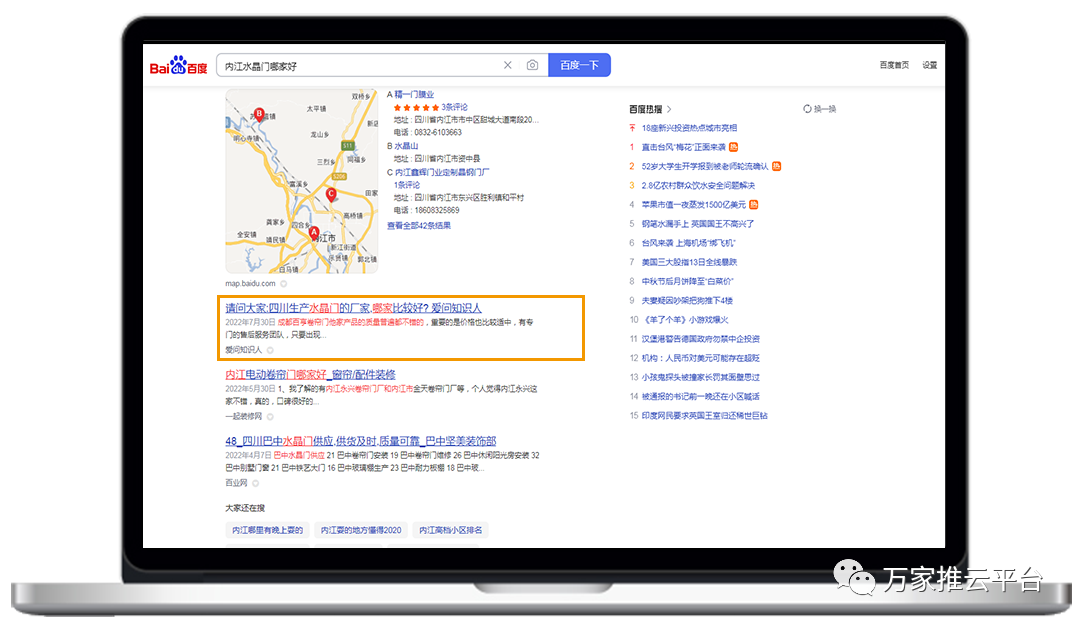
Task: Open 查看全部42条结果 to see all results
Action: pos(419,226)
